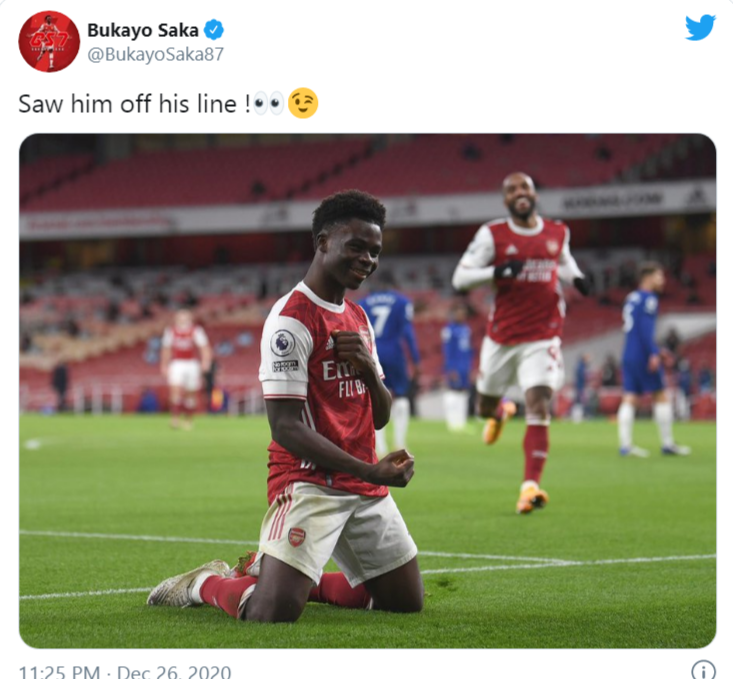Click the Twitter bird logo
The width and height of the screenshot is (733, 679).
point(700,28)
